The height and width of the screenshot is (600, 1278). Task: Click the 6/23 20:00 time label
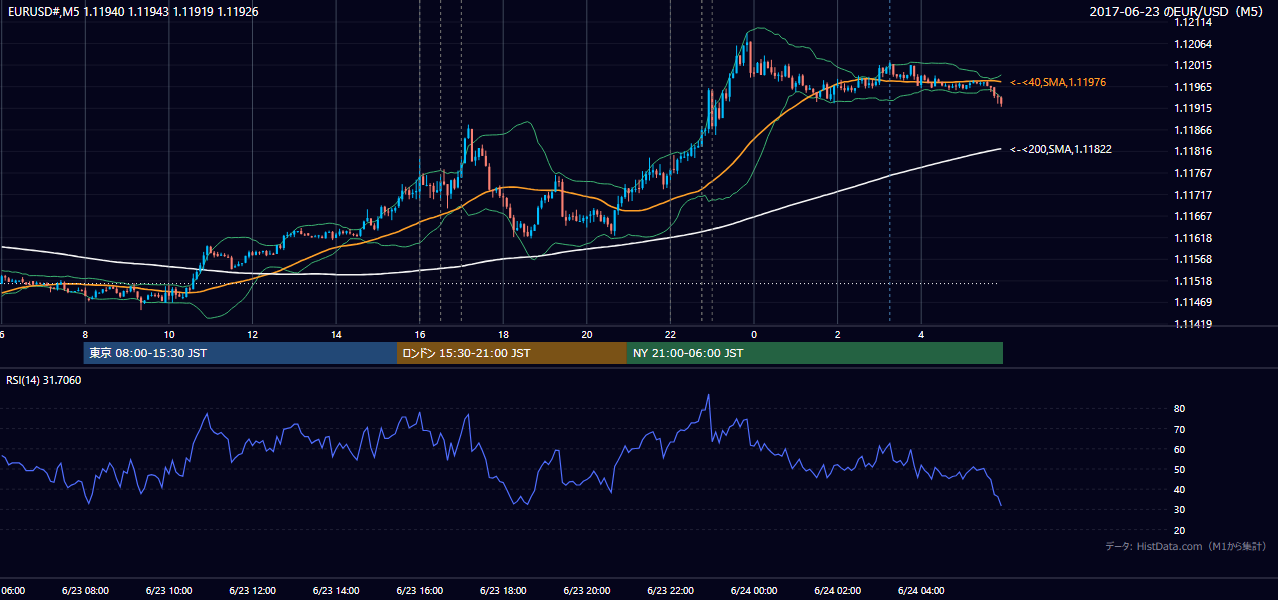click(x=587, y=591)
